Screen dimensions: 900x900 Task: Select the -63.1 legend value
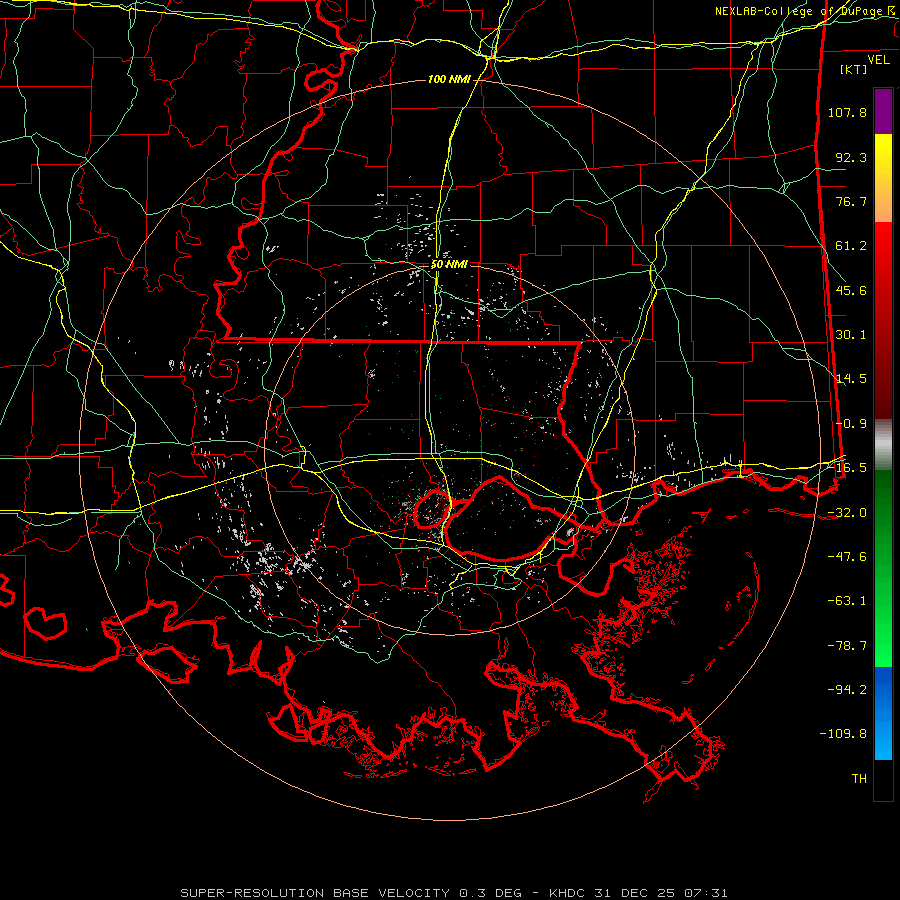[847, 601]
